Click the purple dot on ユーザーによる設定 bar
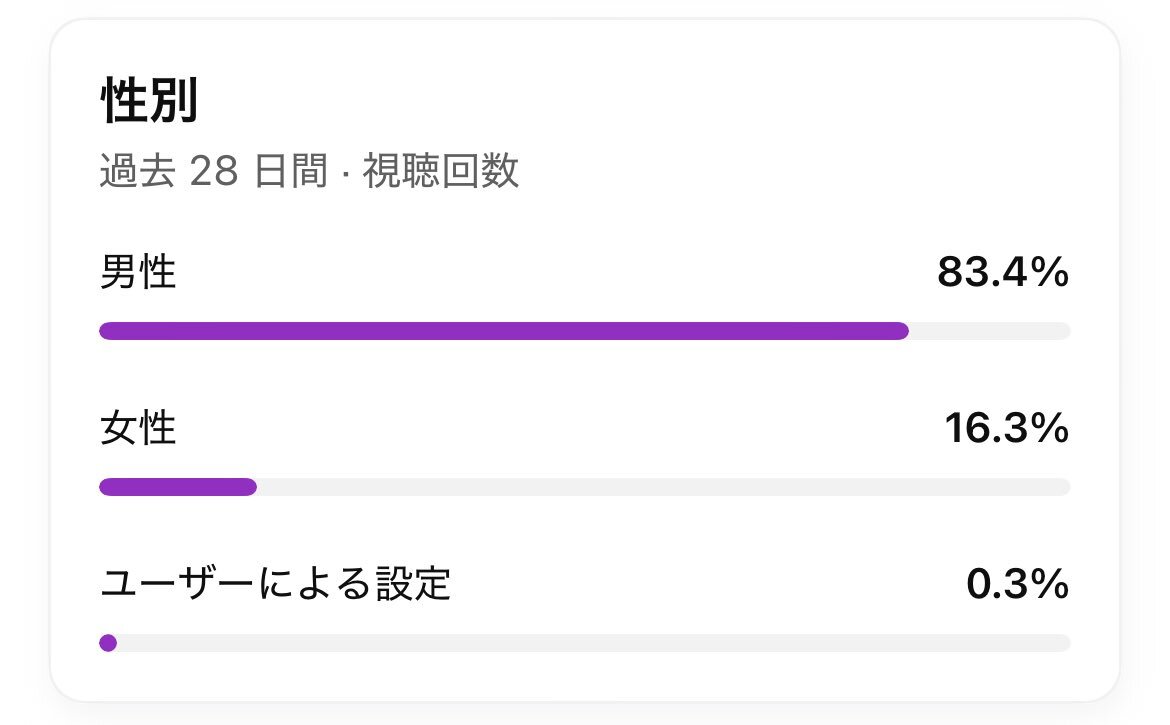1170x725 pixels. point(108,643)
